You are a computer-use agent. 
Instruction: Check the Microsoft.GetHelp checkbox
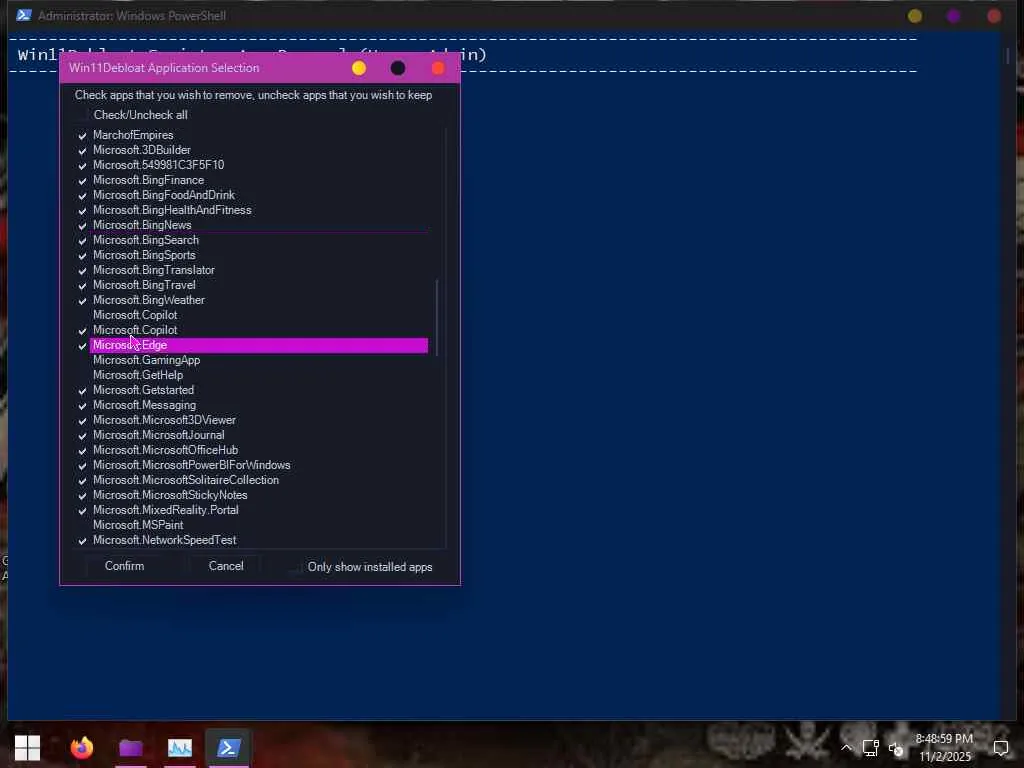click(82, 376)
